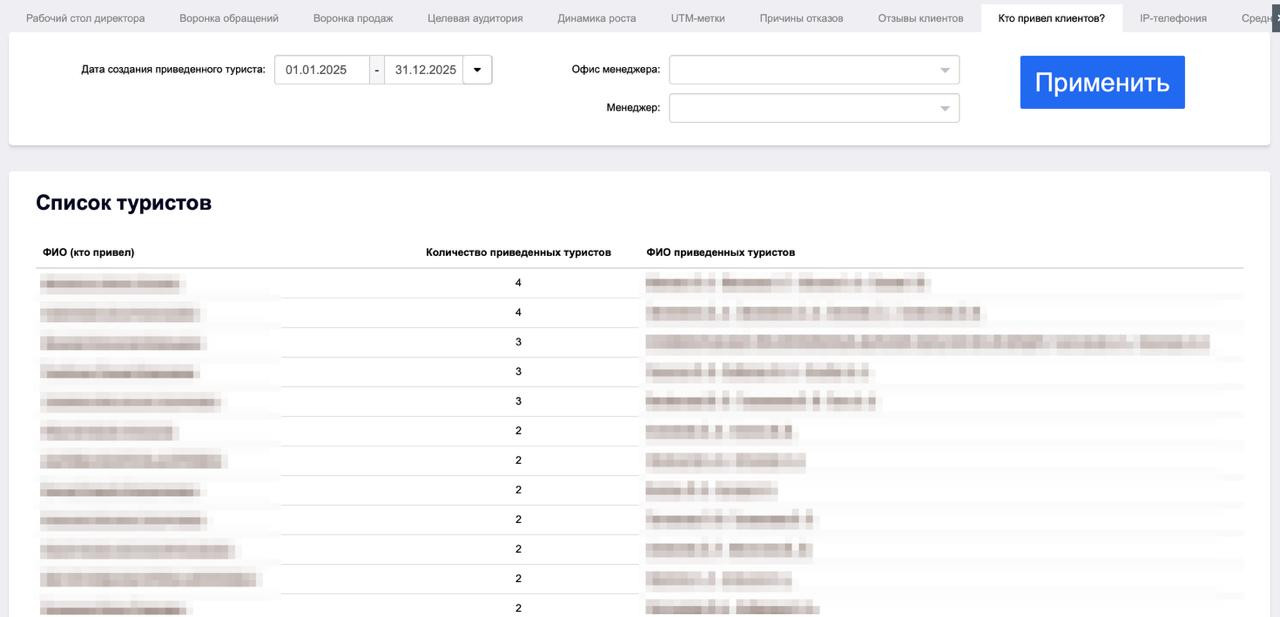1280x617 pixels.
Task: Select the Целевая аудитория tab
Action: click(x=475, y=18)
